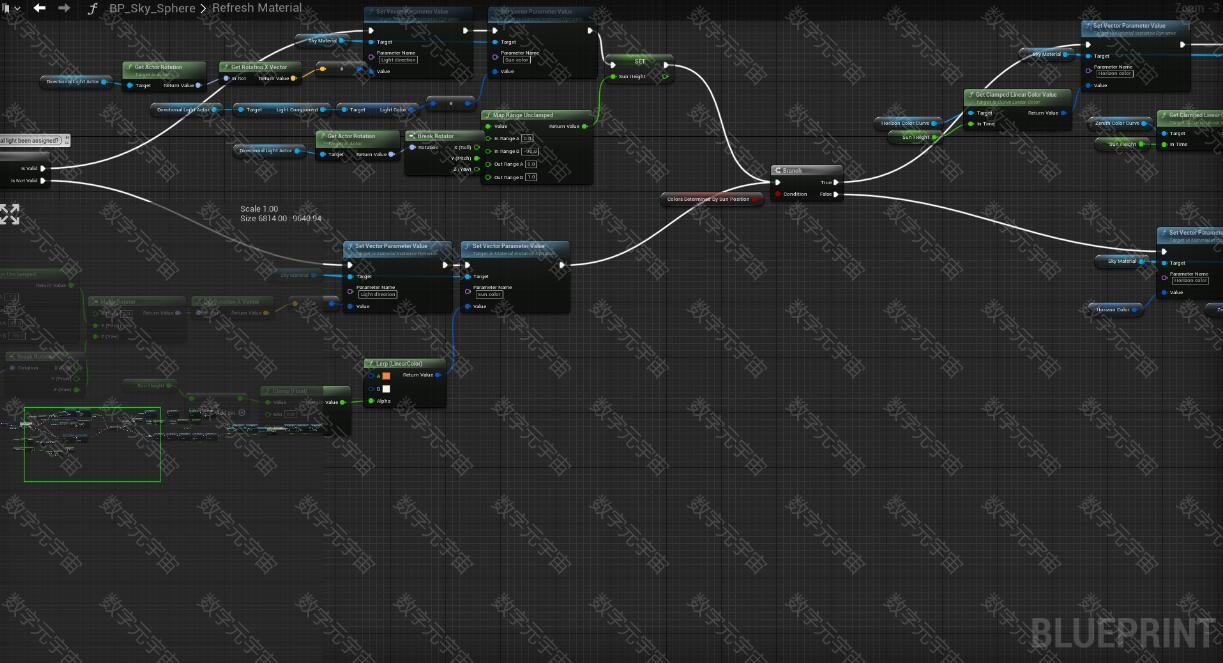Click the Branch node False exec pin
Screen dimensions: 1223x663
tap(836, 194)
